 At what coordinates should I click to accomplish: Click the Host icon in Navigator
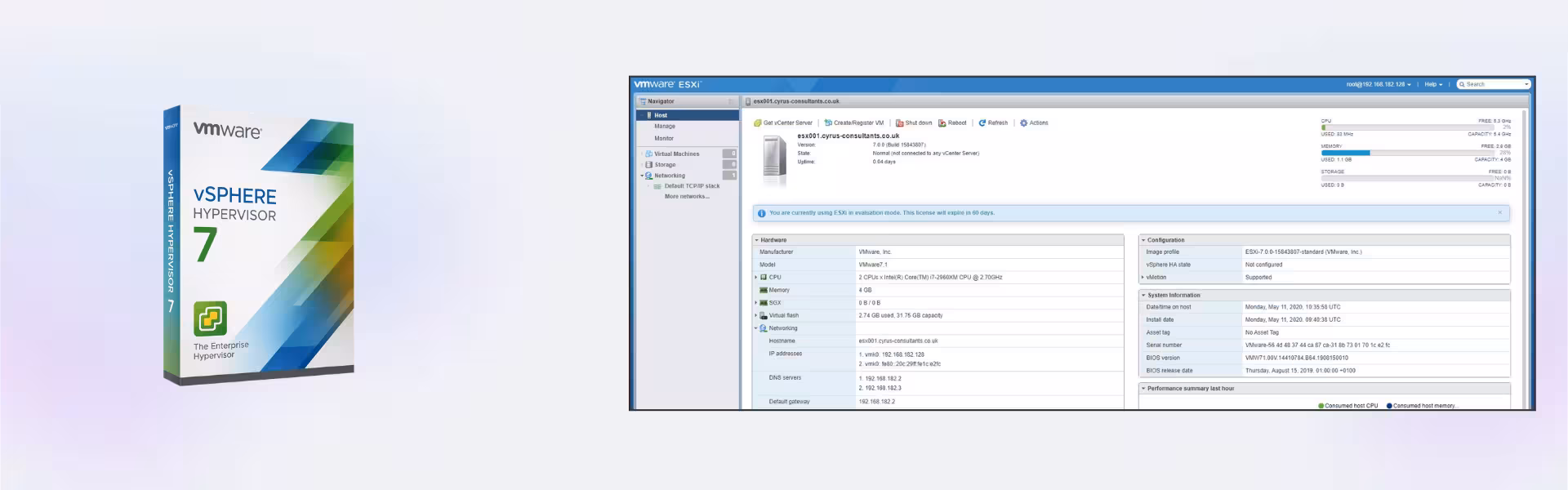[x=649, y=115]
